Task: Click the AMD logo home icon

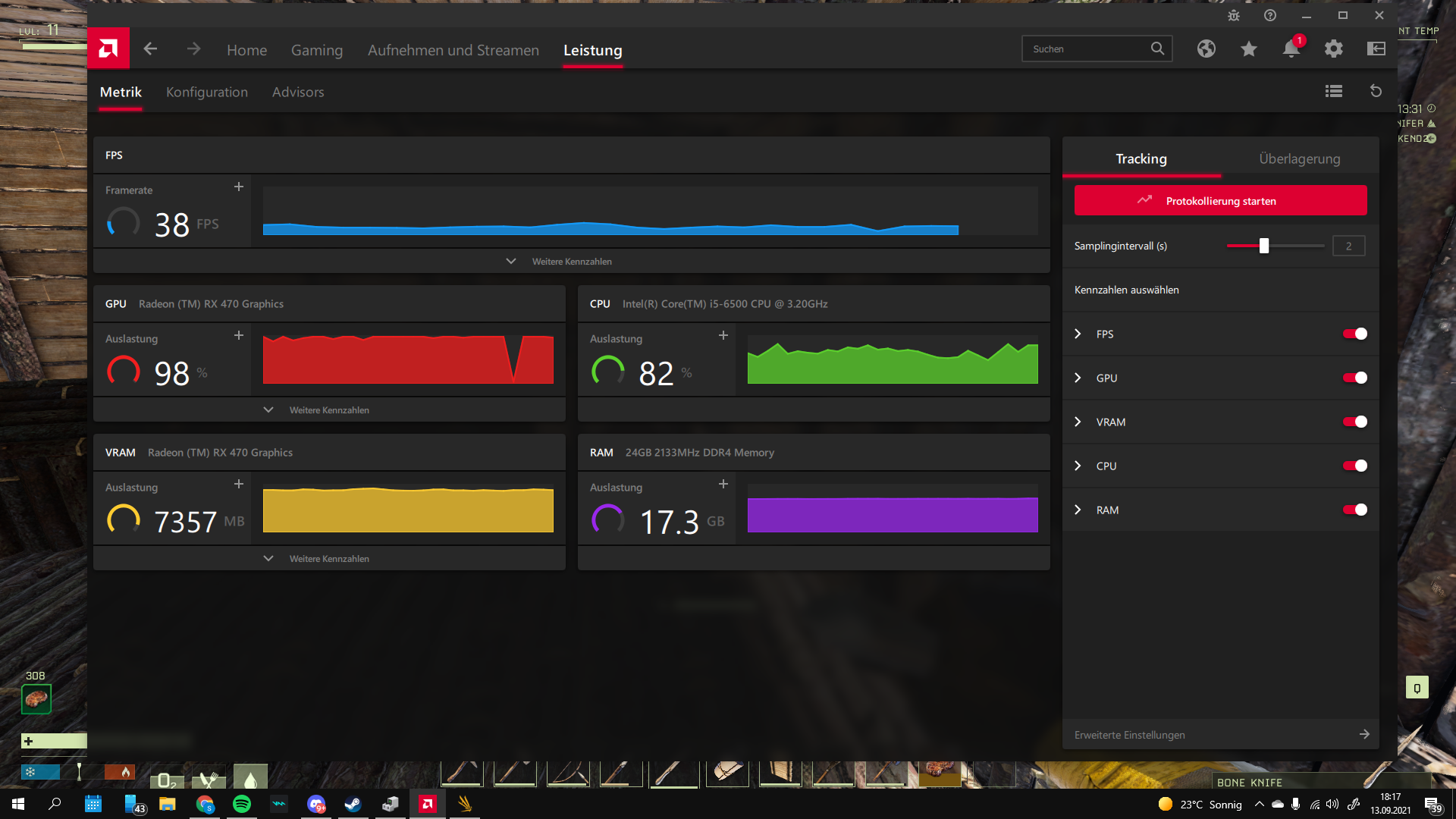Action: pos(108,49)
